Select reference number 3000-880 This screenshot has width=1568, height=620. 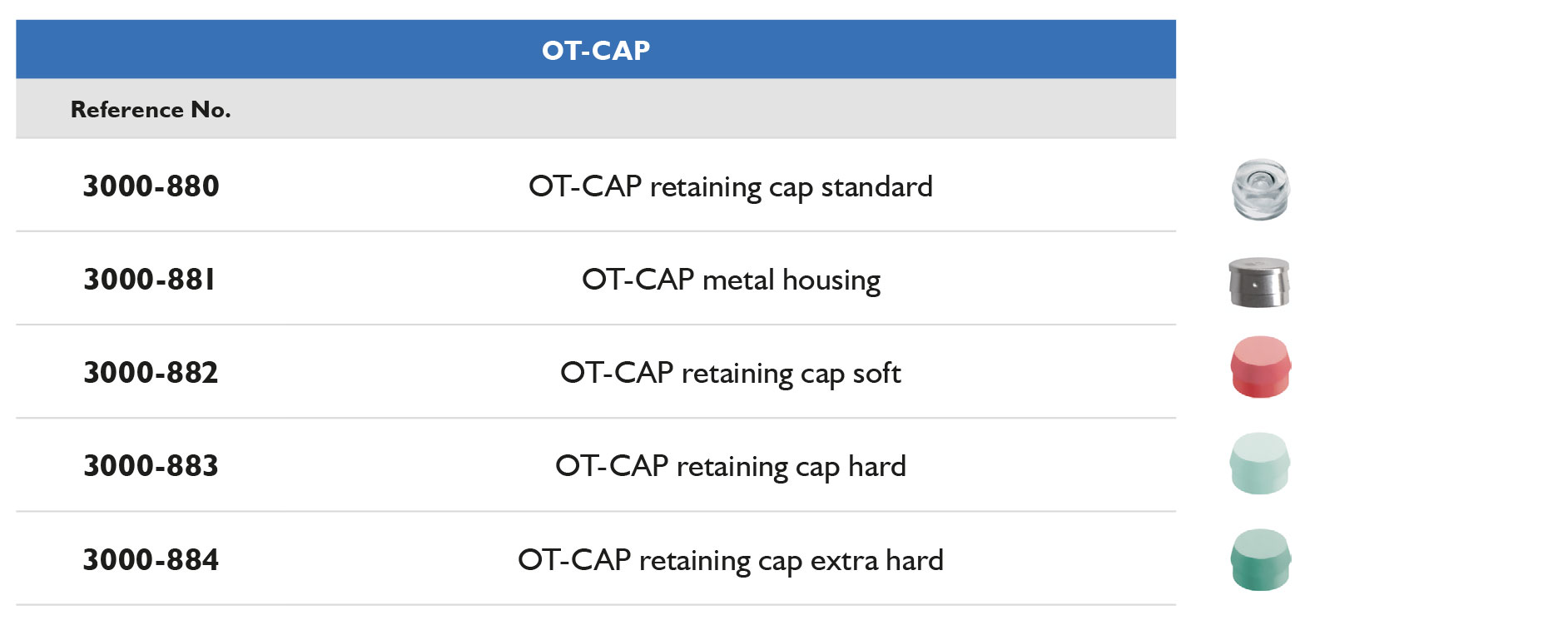click(151, 186)
